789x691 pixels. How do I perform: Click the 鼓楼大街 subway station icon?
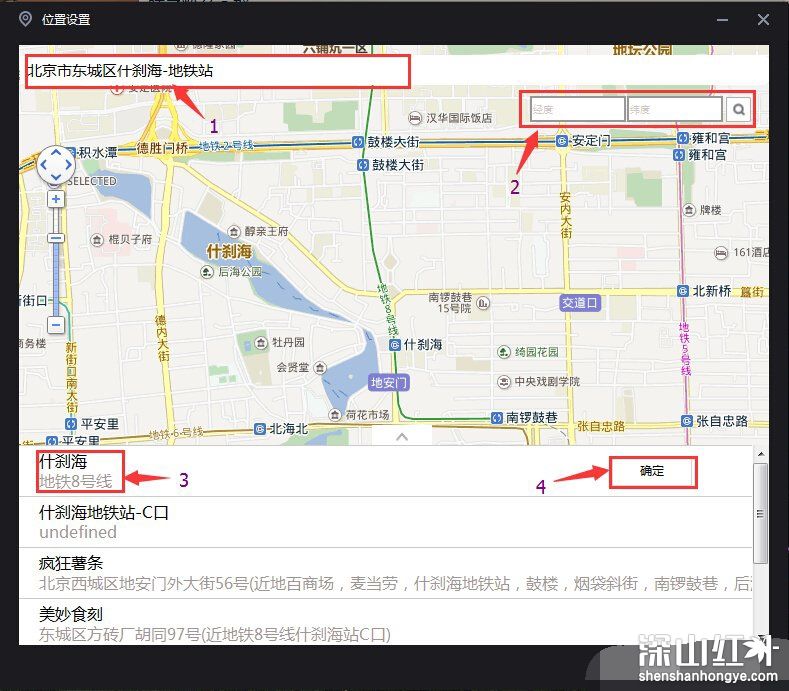click(358, 142)
